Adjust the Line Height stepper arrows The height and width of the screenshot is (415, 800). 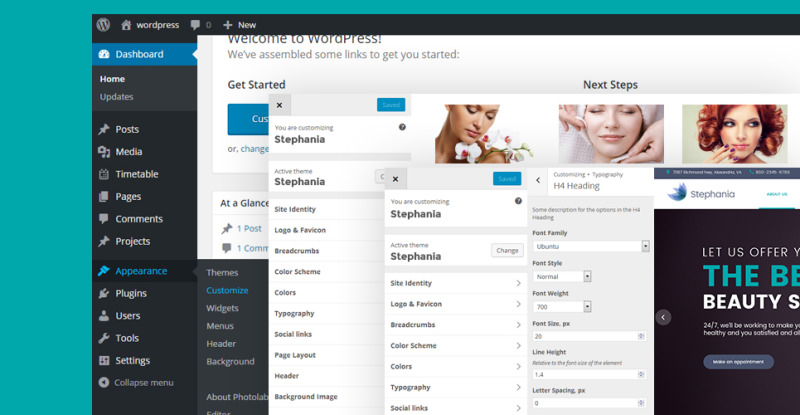coord(641,375)
